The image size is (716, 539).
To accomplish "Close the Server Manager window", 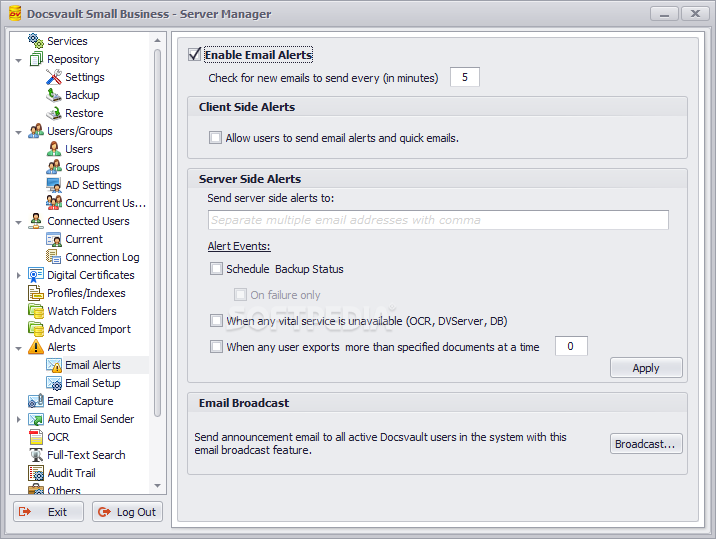I will [x=695, y=14].
